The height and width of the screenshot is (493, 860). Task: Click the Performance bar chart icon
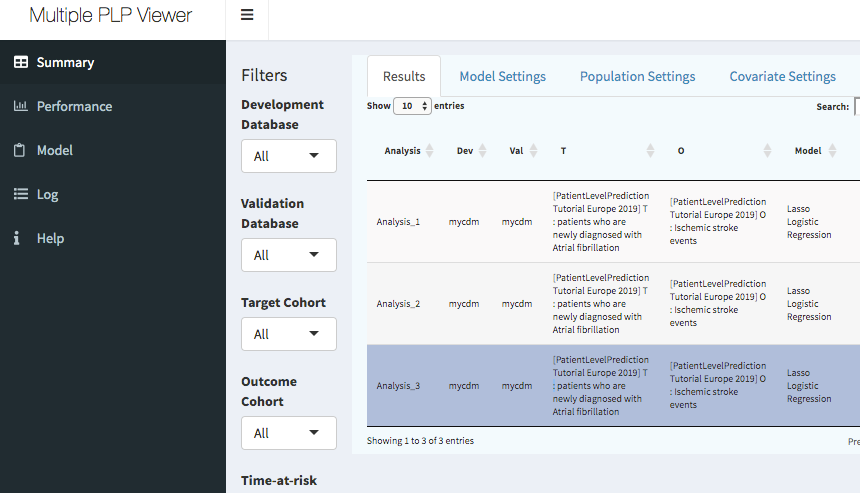[x=20, y=106]
